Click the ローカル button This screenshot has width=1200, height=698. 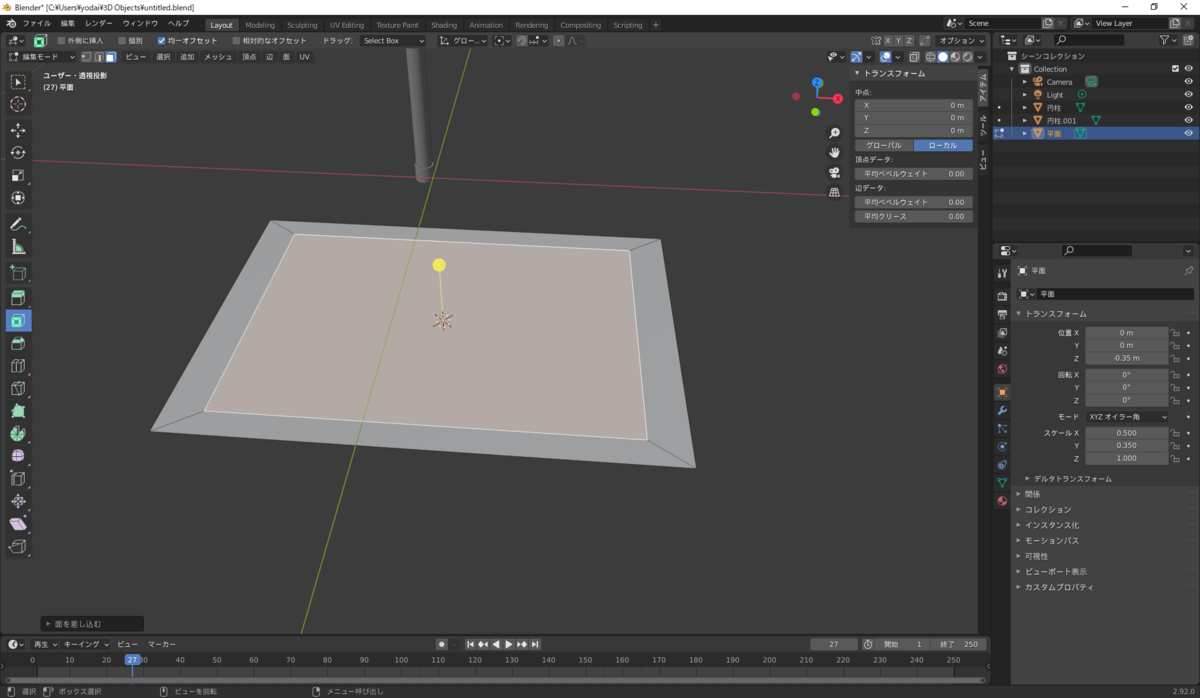[943, 145]
